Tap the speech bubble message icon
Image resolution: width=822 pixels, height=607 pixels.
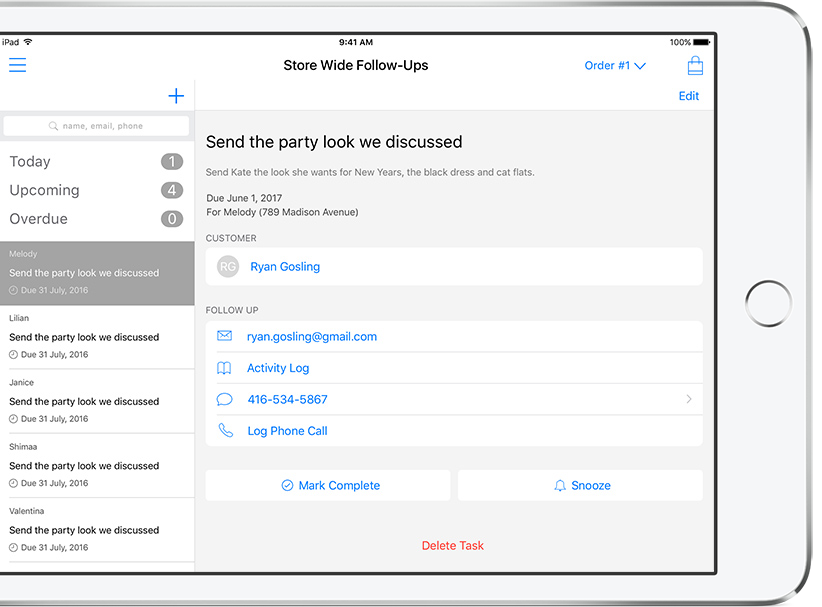[224, 399]
